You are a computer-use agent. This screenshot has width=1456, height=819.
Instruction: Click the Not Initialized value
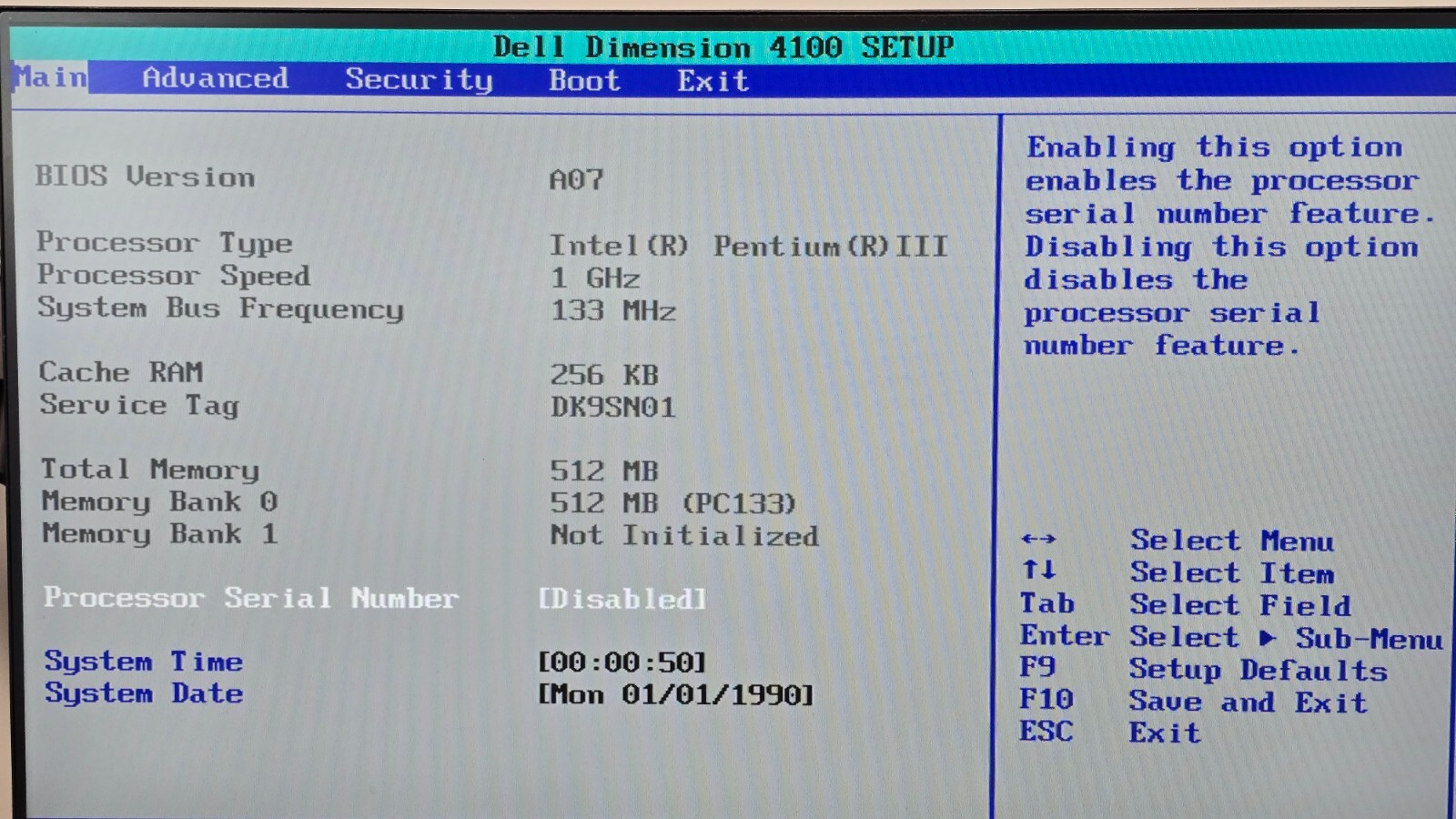684,535
